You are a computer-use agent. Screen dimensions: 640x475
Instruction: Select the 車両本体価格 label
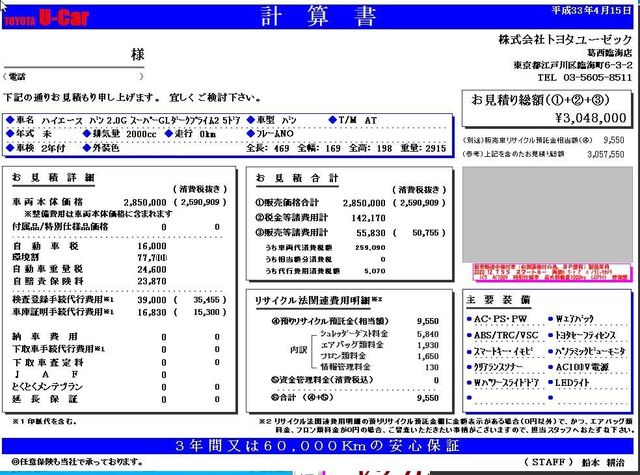48,202
